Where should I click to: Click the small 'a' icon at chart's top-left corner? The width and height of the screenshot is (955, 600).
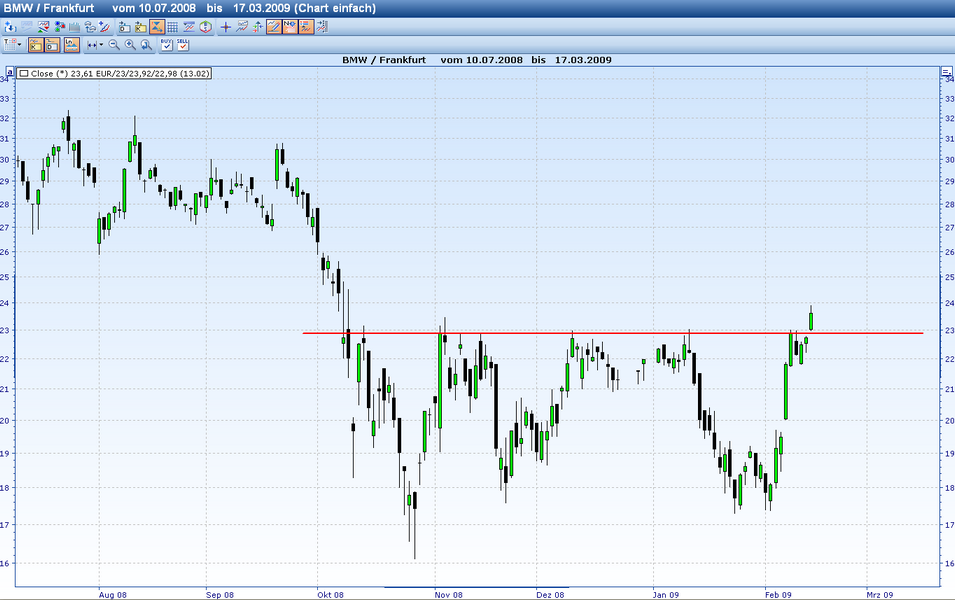coord(9,72)
